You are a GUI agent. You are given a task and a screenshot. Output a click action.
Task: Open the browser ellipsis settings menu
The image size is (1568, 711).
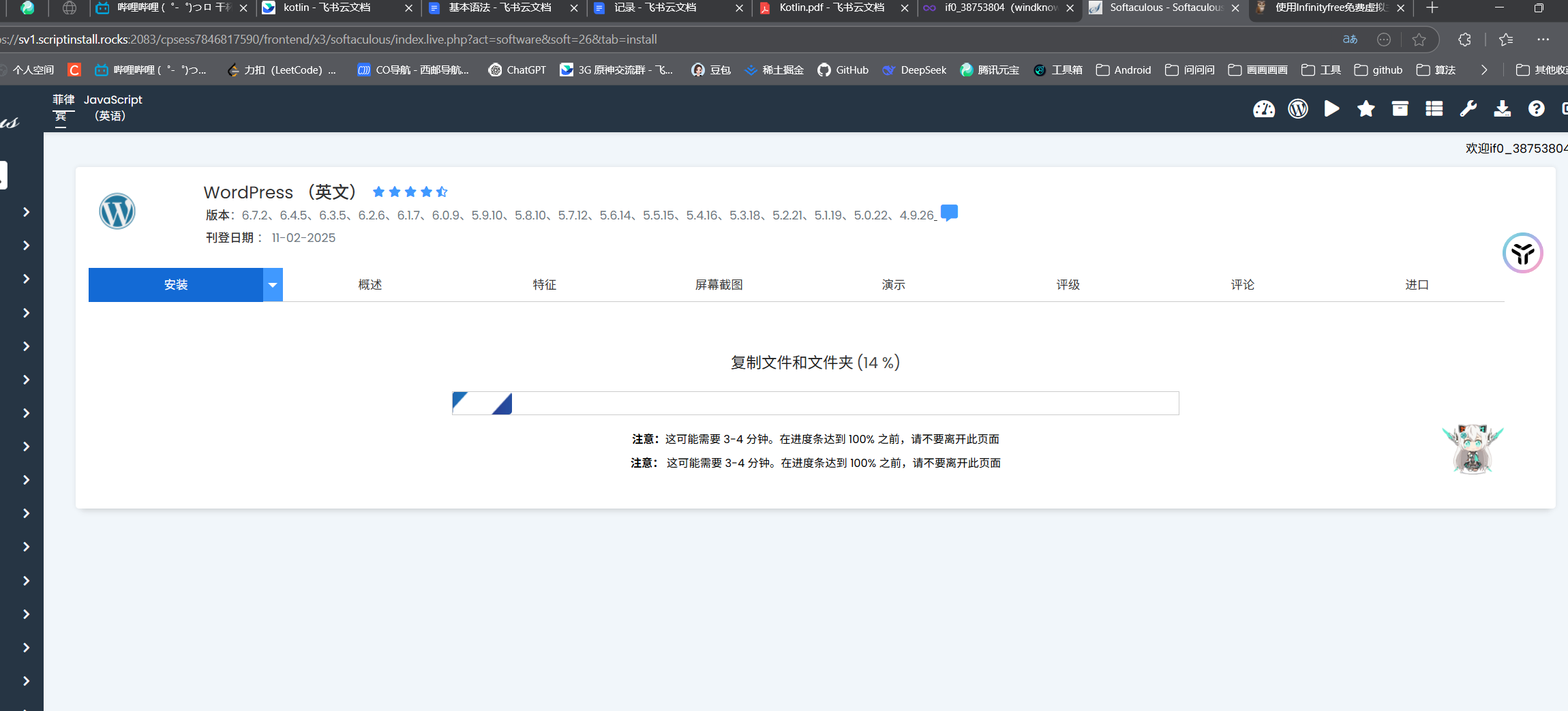pos(1543,40)
